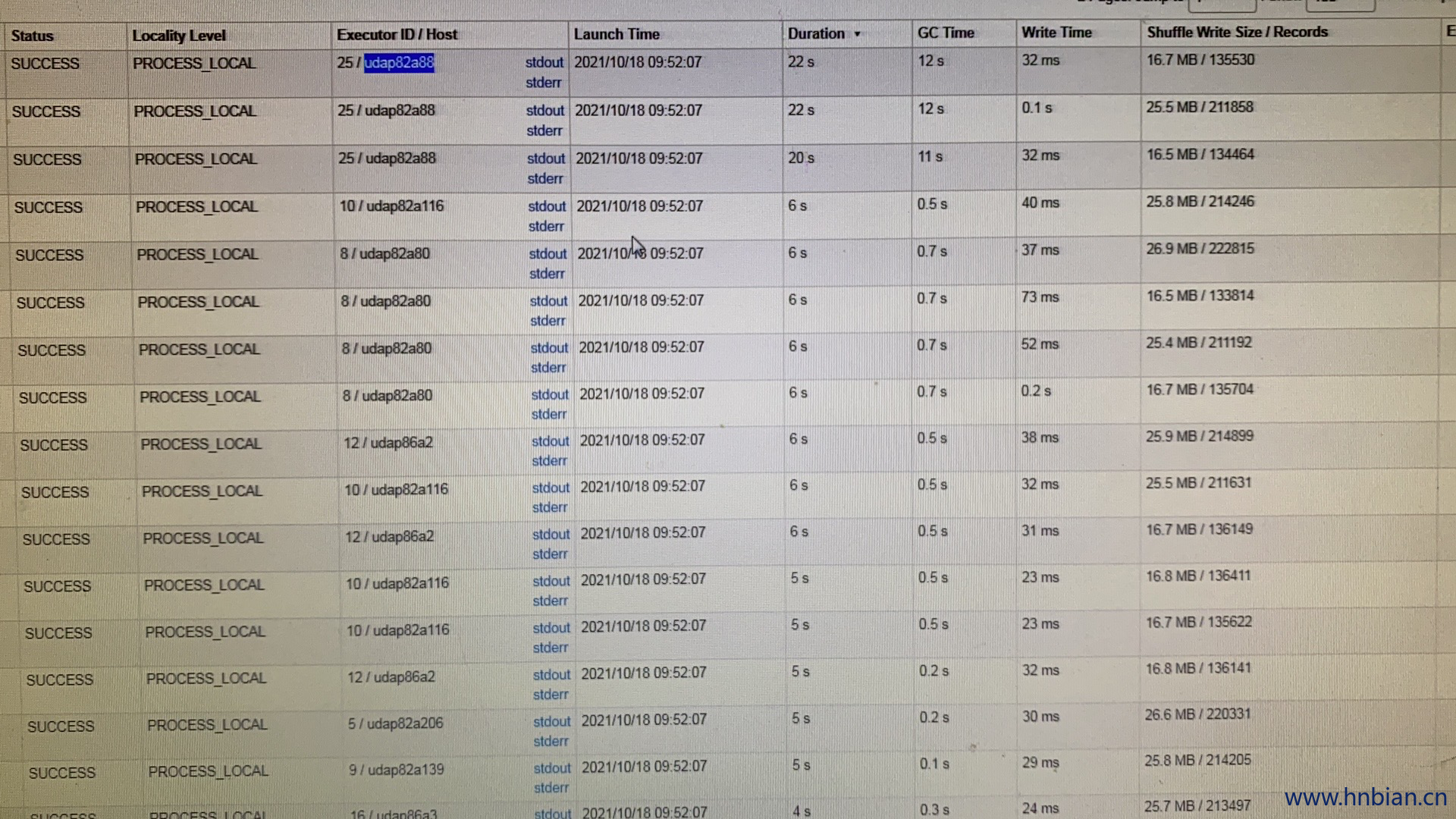Open stdout log for executor 25 first row

[544, 62]
